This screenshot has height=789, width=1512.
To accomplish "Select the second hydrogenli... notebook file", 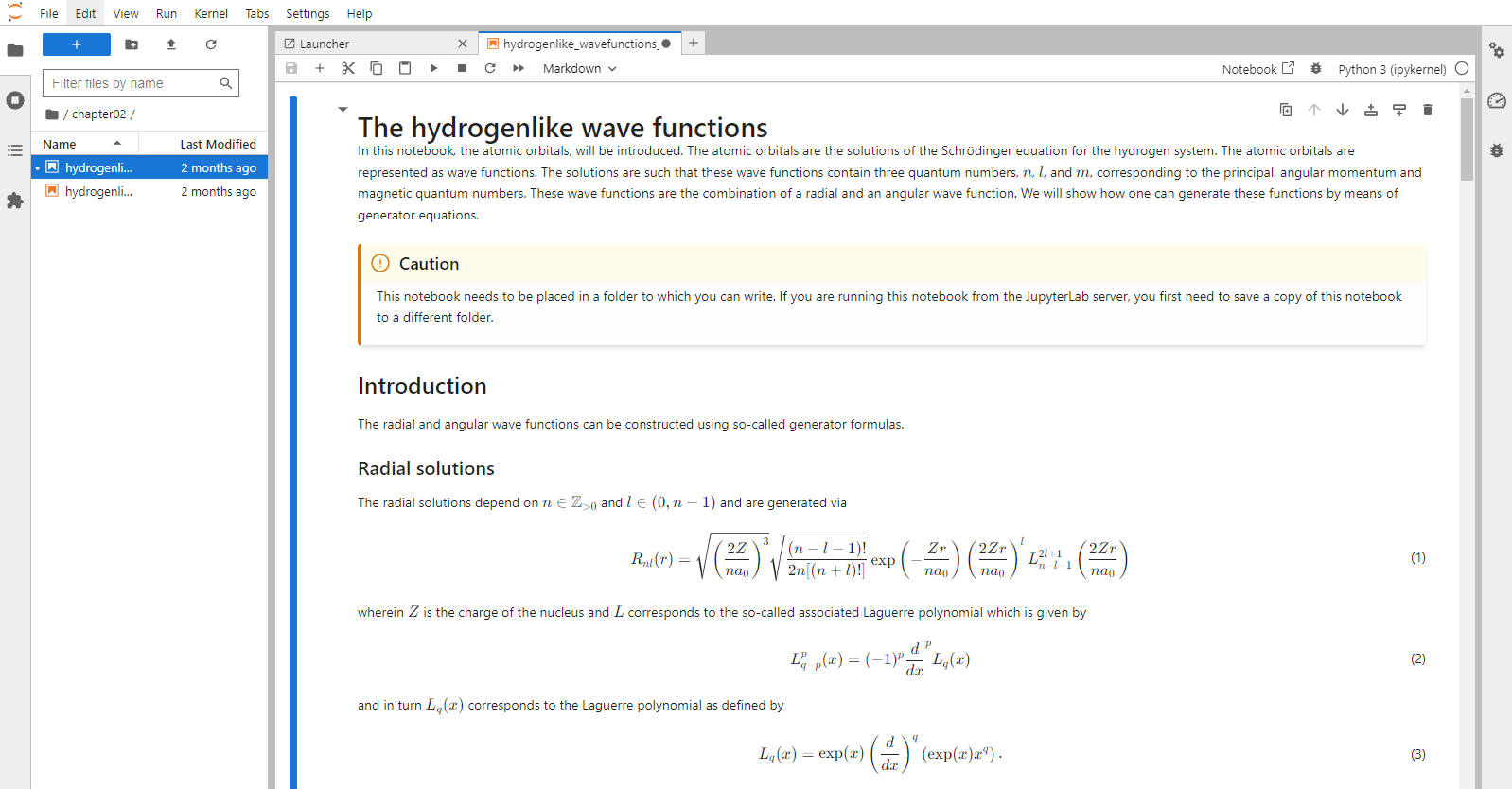I will tap(149, 191).
